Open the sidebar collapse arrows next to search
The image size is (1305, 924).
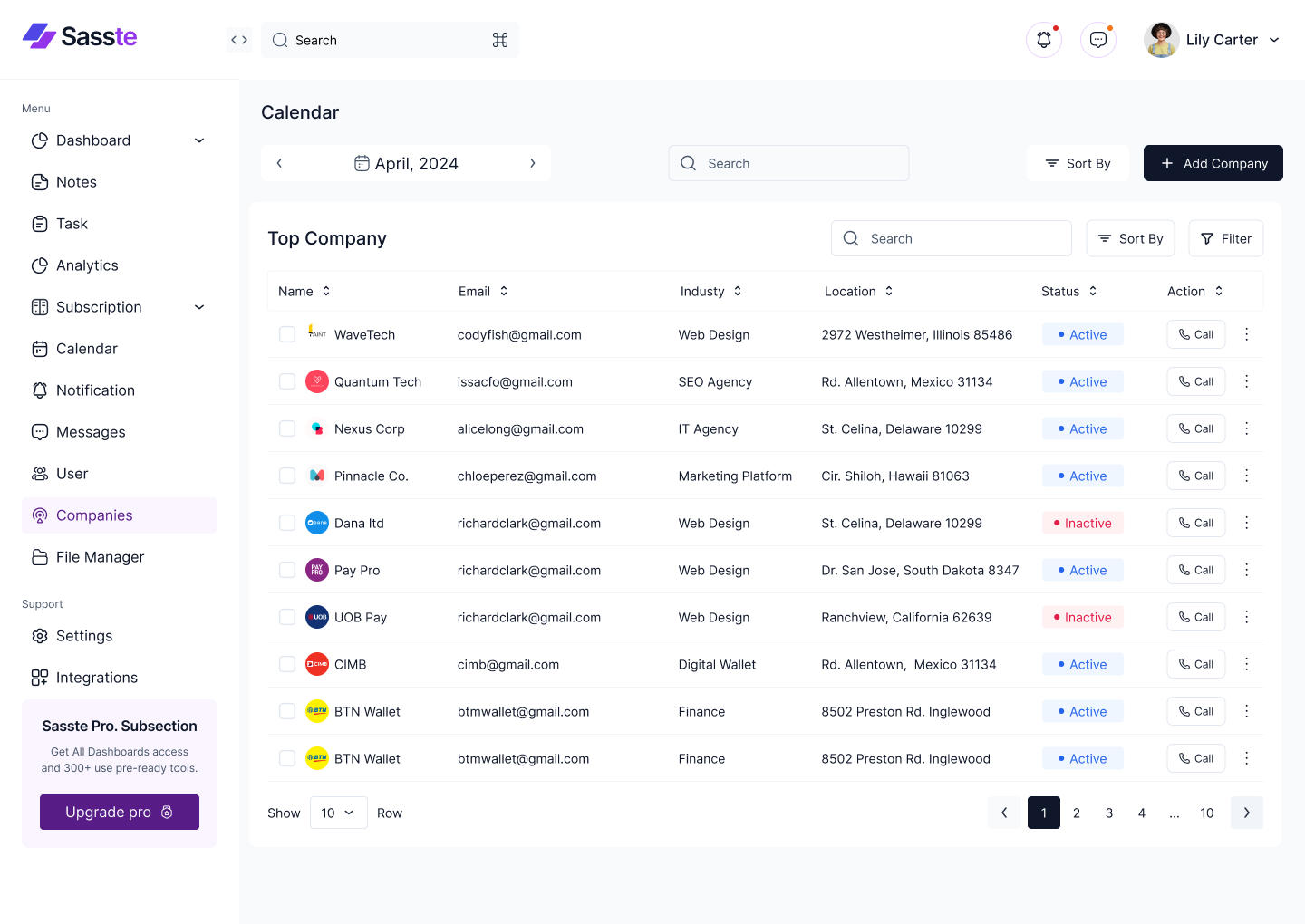(238, 39)
